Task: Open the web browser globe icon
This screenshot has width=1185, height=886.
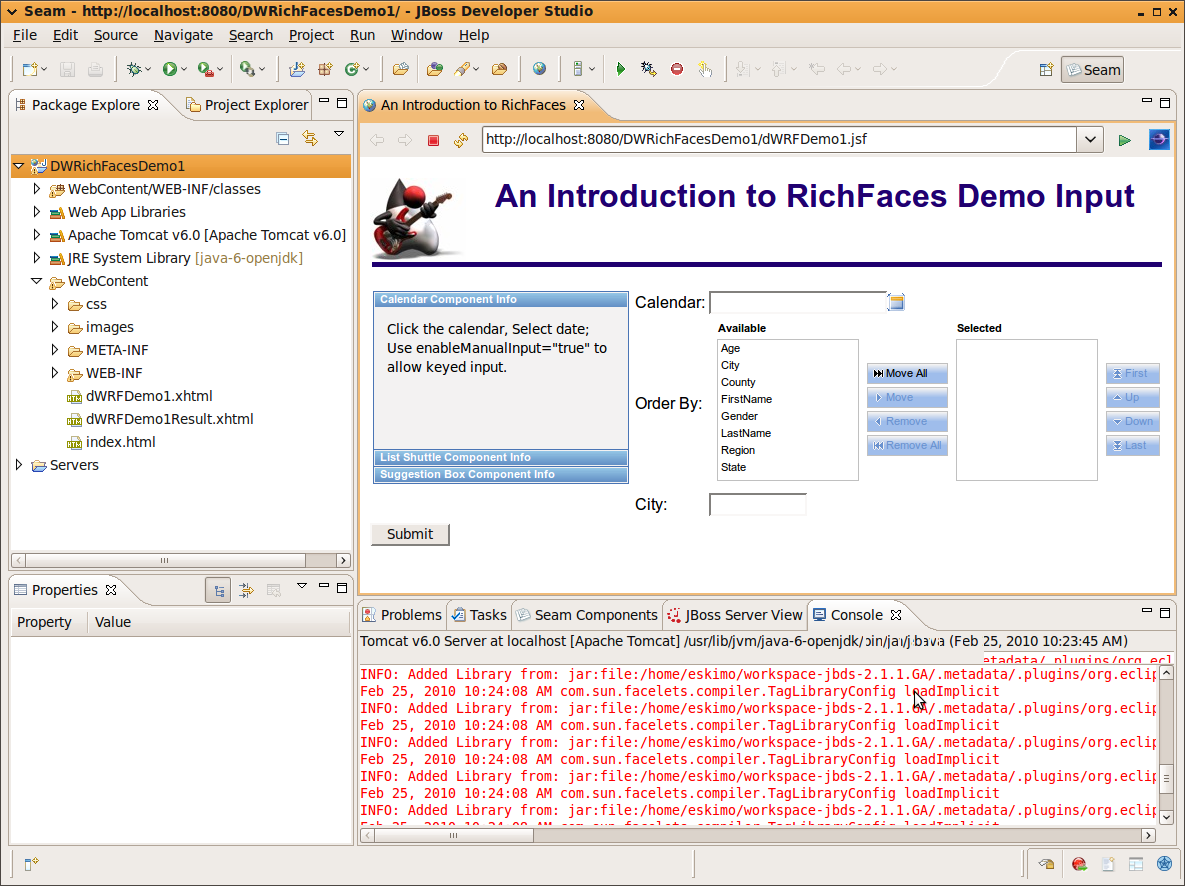Action: 539,69
